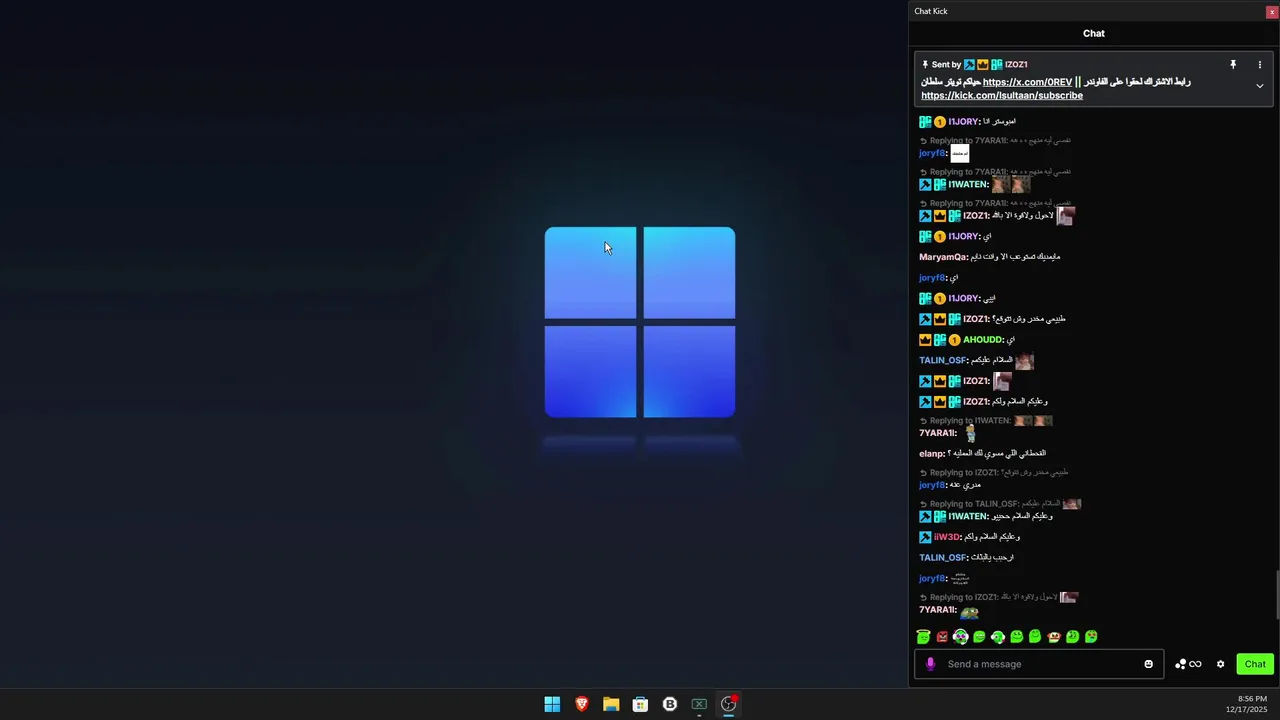Viewport: 1280px width, 720px height.
Task: Send message with green Chat button
Action: (x=1255, y=664)
